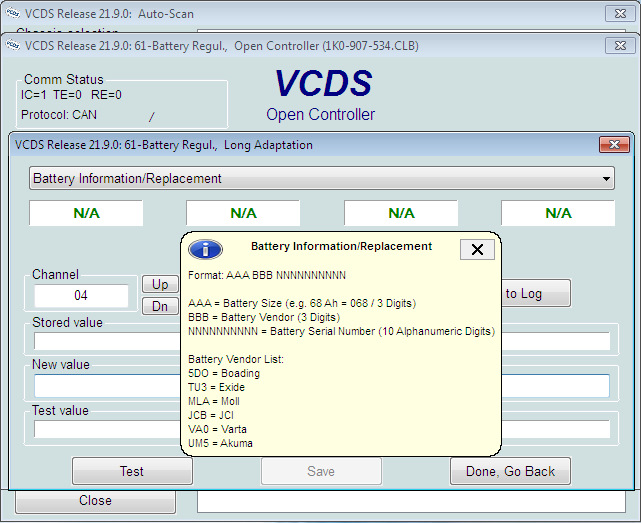Click the 'UM5 = Akuma' vendor entry
Image resolution: width=641 pixels, height=523 pixels.
220,443
